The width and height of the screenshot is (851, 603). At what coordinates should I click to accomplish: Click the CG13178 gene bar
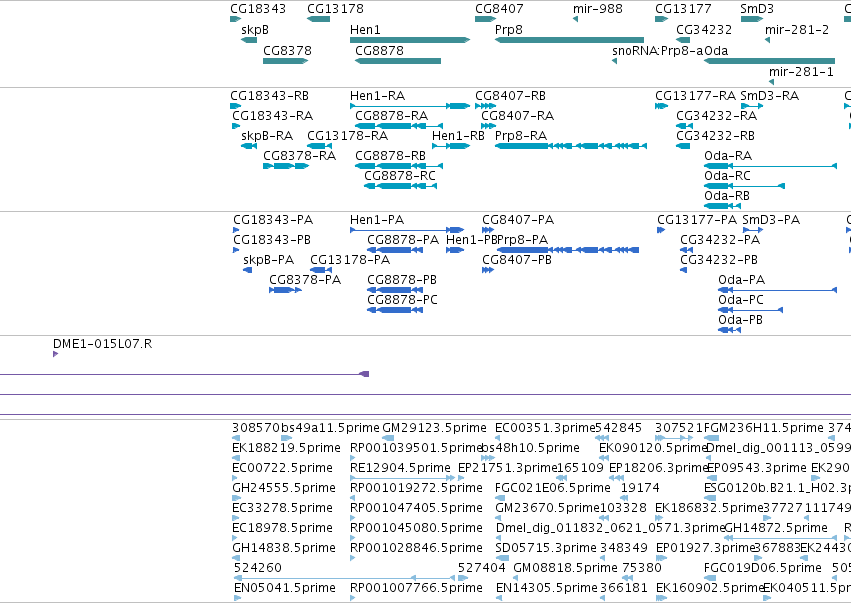pyautogui.click(x=319, y=19)
